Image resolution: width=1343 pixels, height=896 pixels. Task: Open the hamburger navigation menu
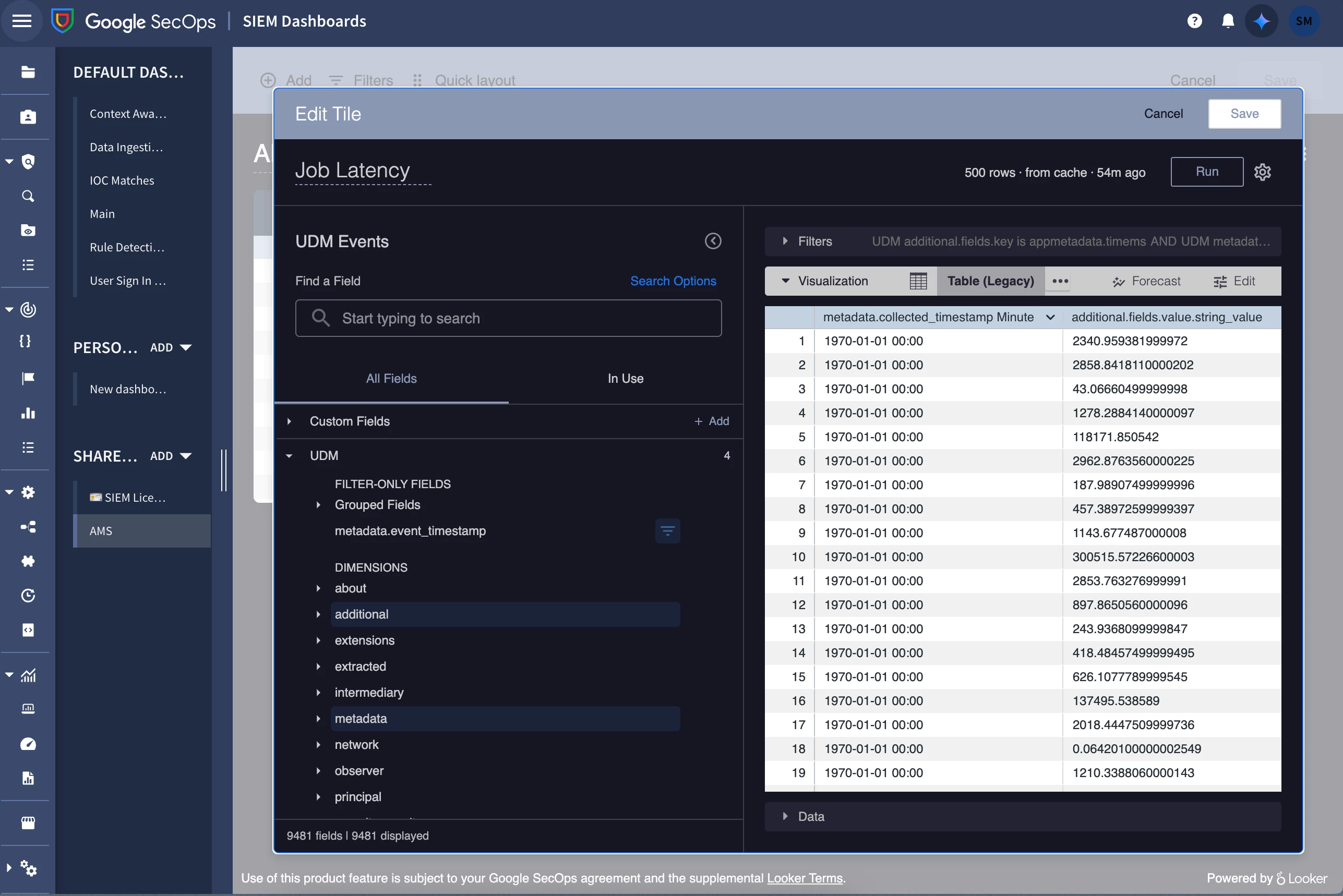[22, 21]
